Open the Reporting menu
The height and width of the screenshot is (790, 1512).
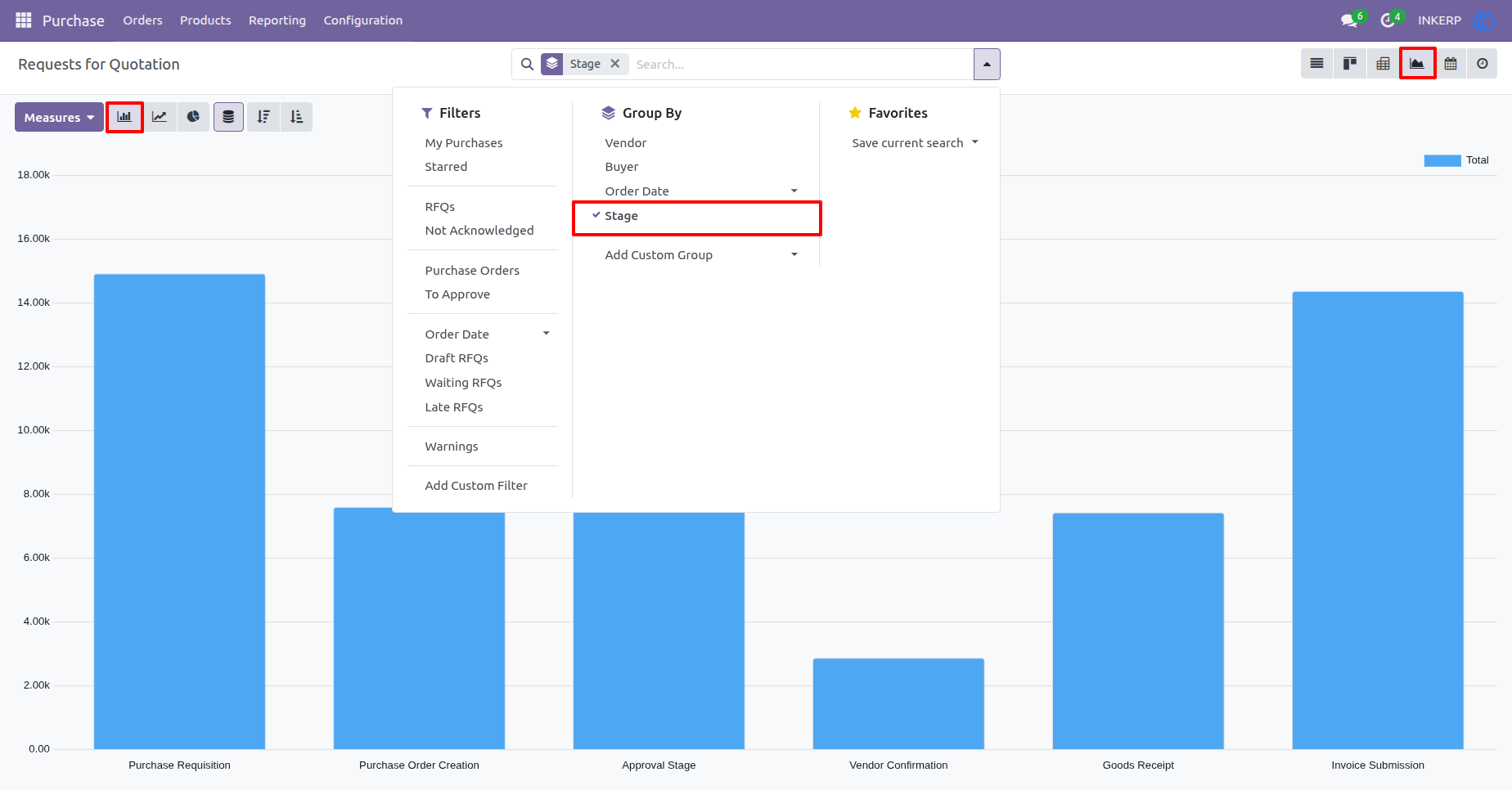pos(277,20)
